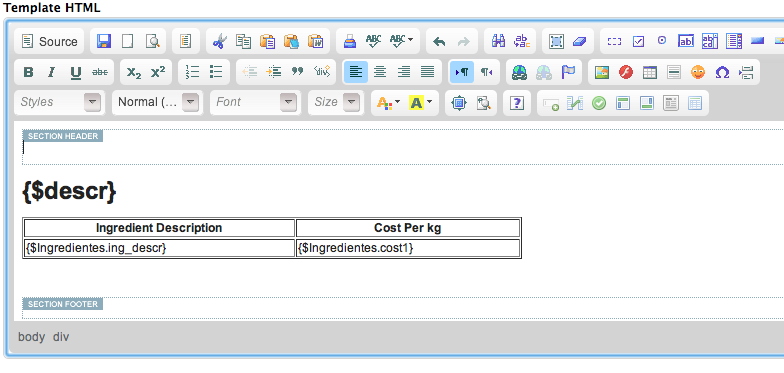Redo the action
Screen dimensions: 784x373
point(464,42)
